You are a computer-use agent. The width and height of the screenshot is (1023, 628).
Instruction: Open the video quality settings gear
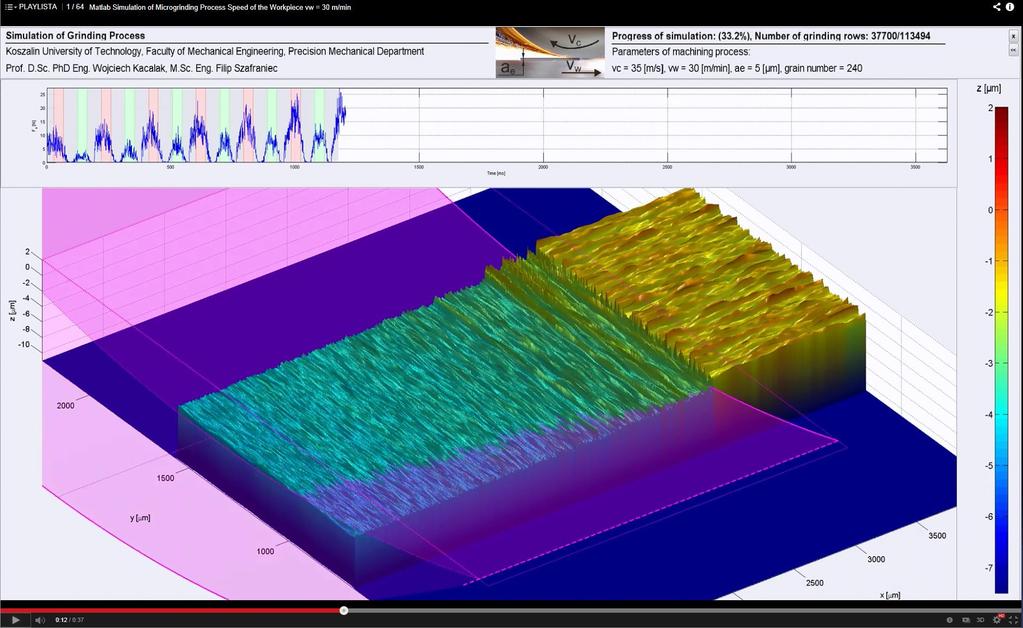click(997, 620)
